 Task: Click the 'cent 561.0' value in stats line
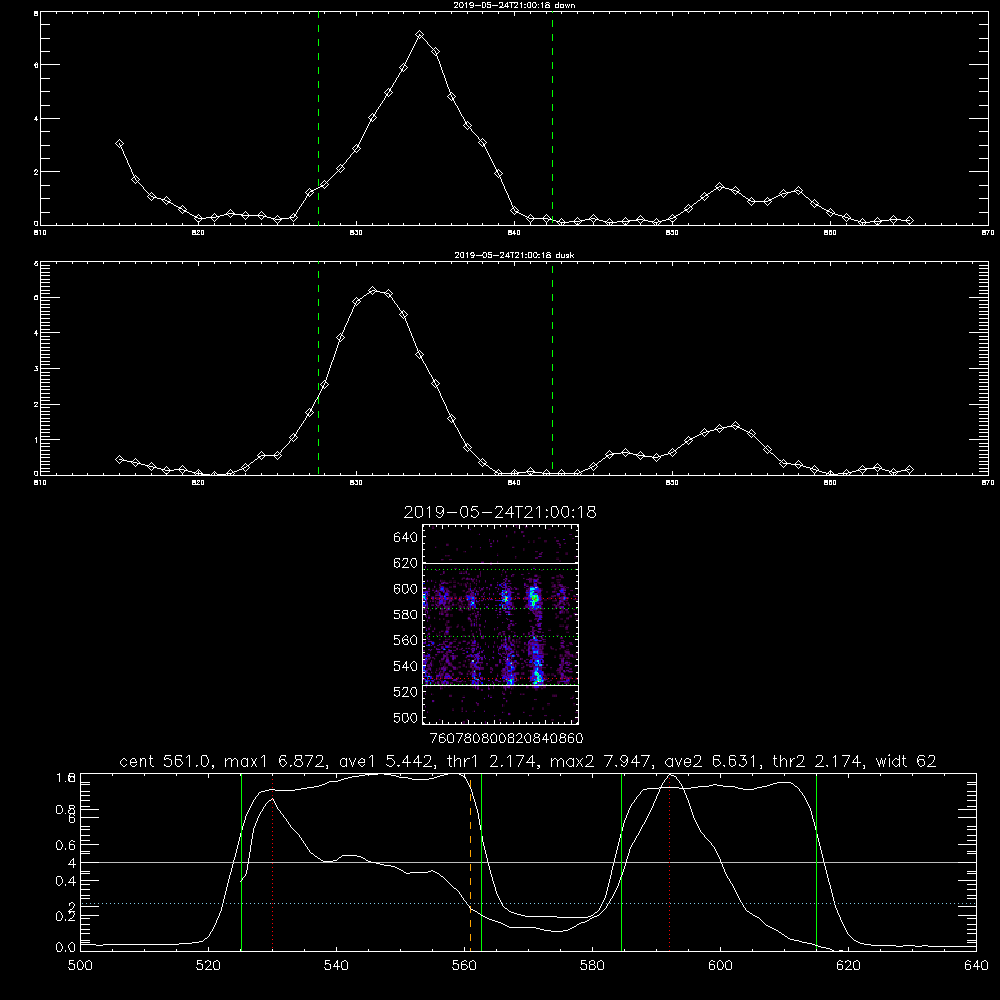165,761
